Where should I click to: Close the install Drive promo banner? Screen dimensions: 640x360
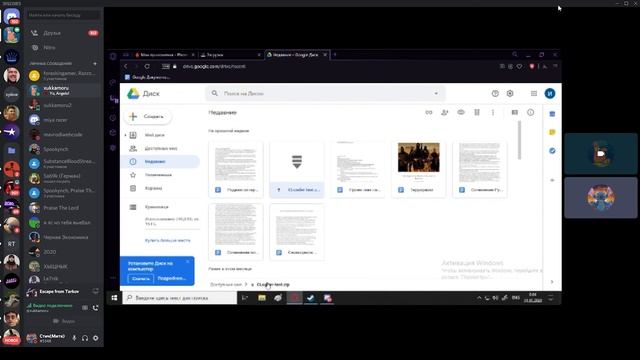[188, 262]
